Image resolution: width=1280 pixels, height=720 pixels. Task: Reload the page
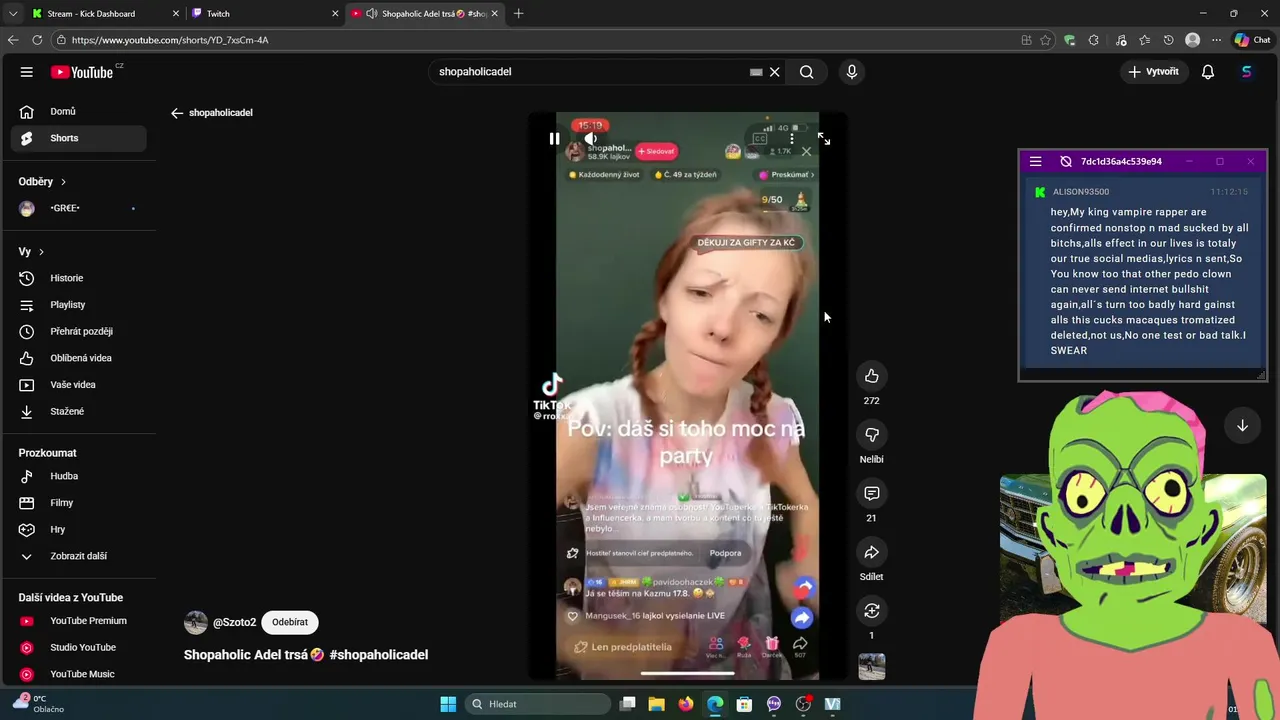[x=37, y=40]
